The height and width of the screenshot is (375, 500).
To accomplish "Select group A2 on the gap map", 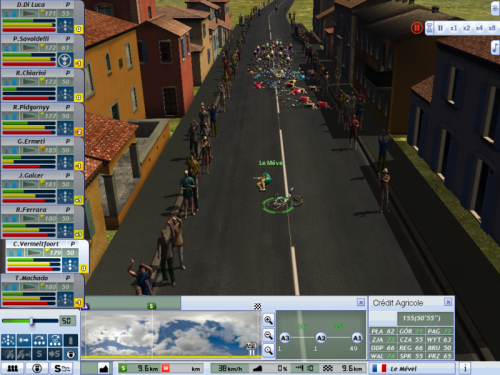I will point(321,338).
